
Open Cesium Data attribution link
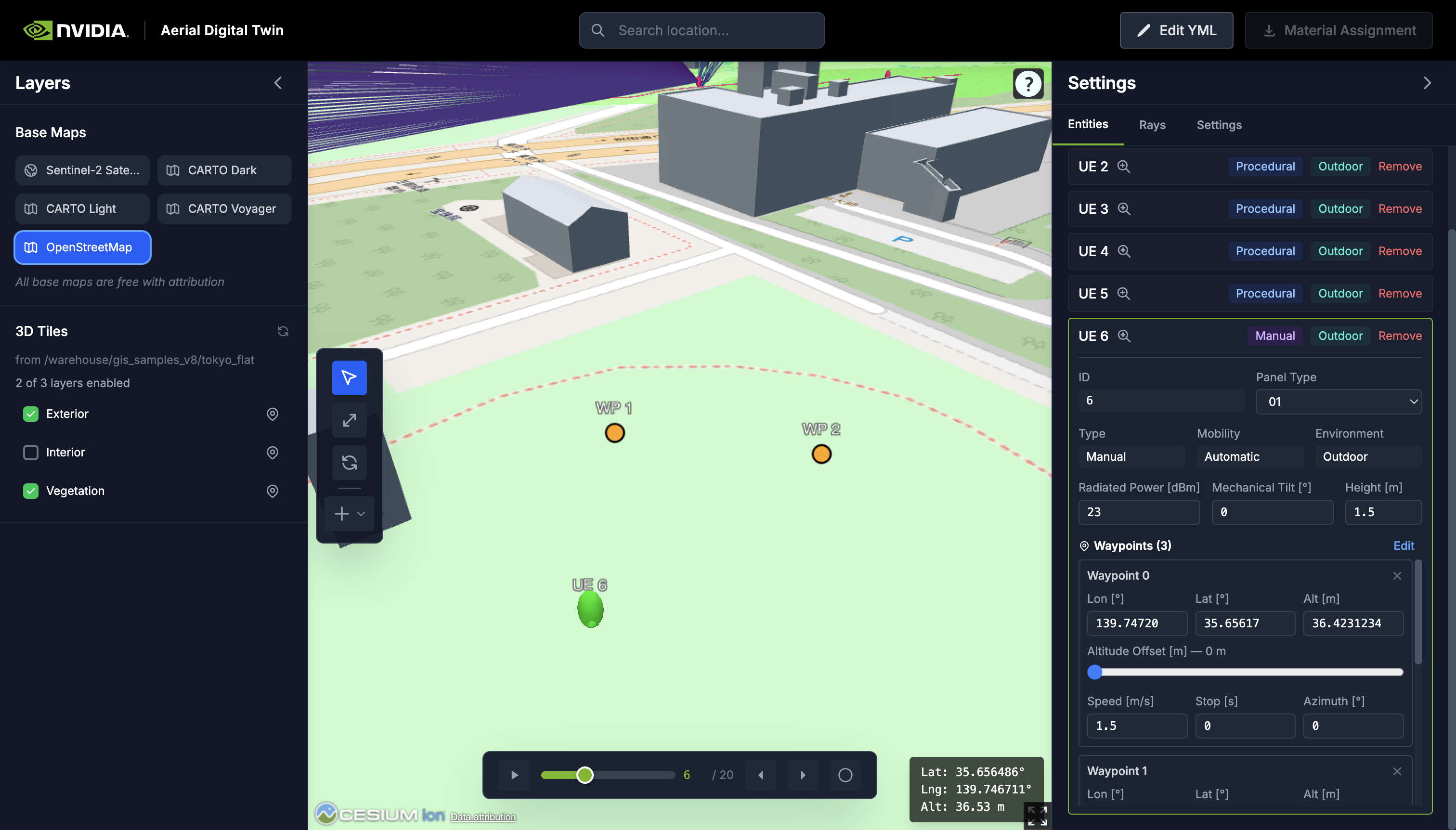pyautogui.click(x=482, y=817)
